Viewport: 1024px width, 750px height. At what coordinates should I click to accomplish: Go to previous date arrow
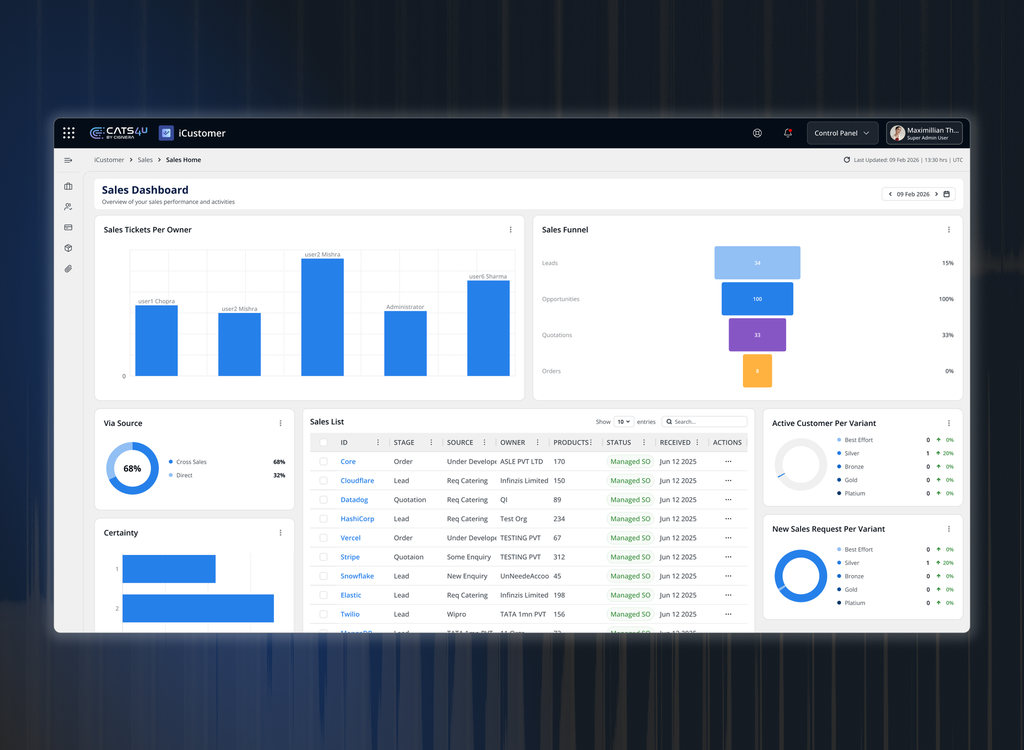pos(889,194)
